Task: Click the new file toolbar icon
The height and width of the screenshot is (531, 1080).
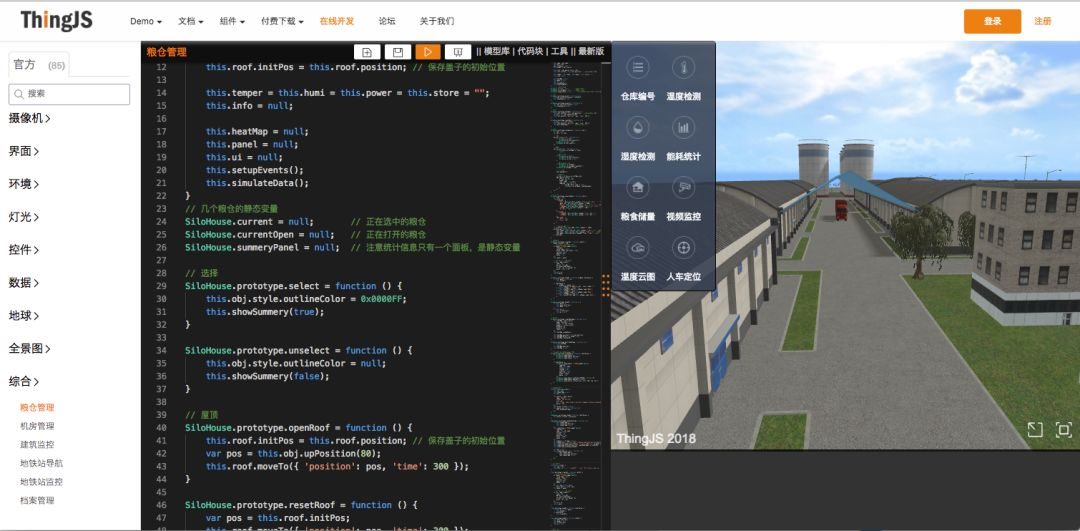Action: click(367, 52)
